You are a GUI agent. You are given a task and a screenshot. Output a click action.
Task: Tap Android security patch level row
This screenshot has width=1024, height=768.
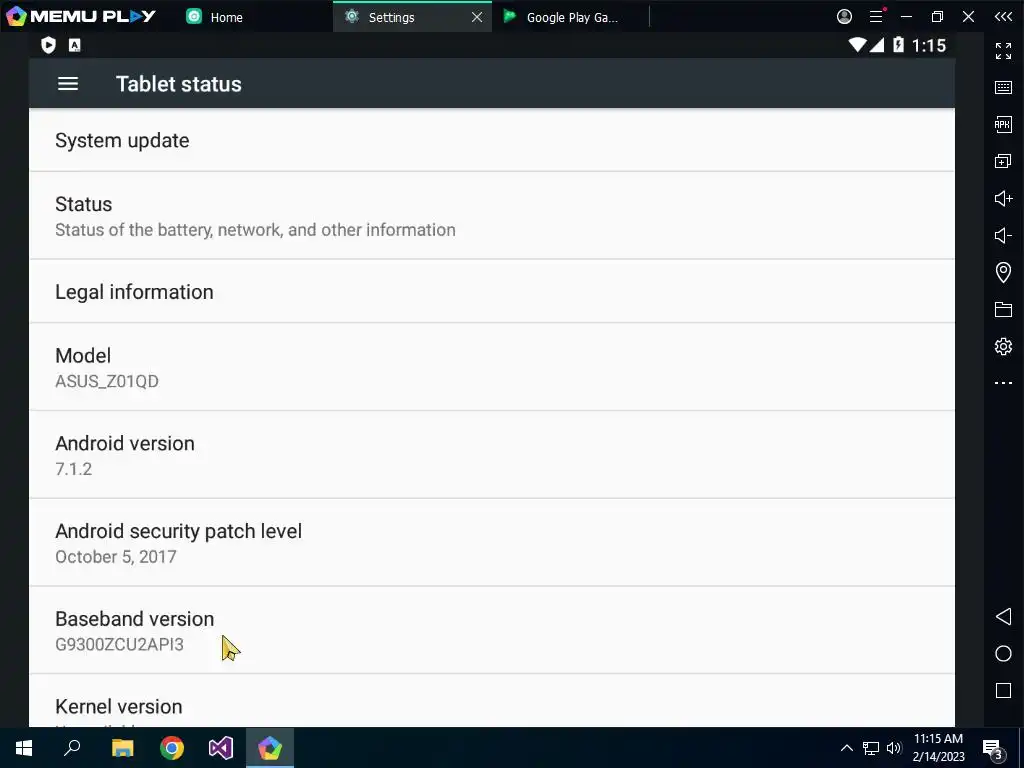tap(492, 543)
